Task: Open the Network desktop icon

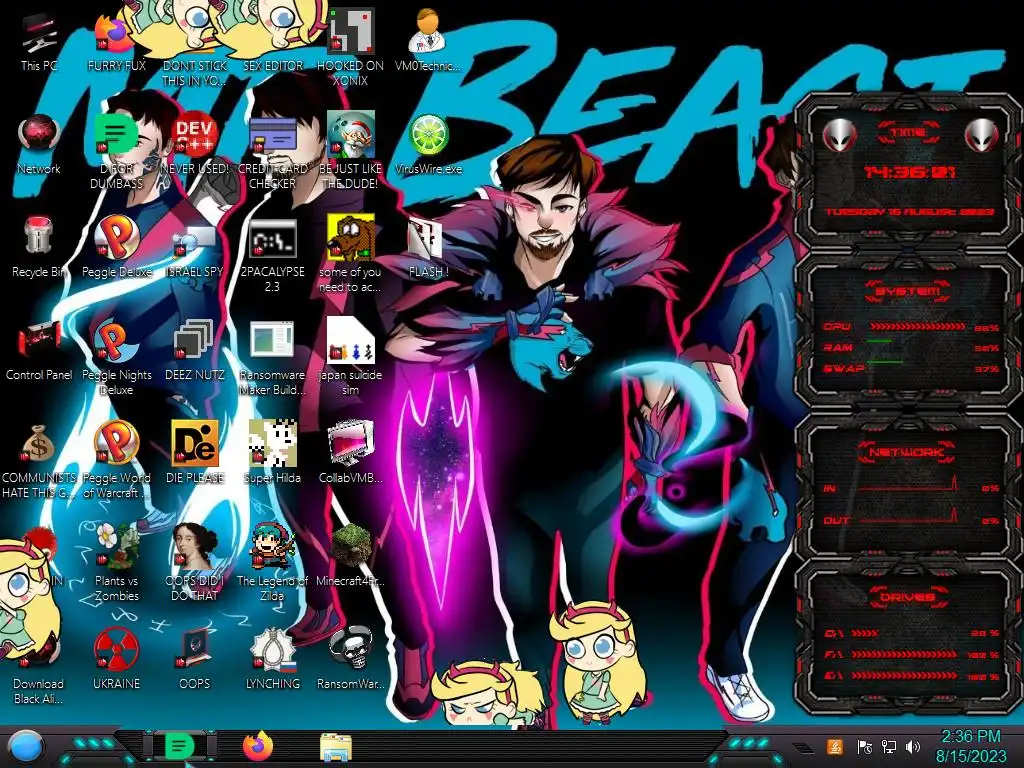Action: 39,136
